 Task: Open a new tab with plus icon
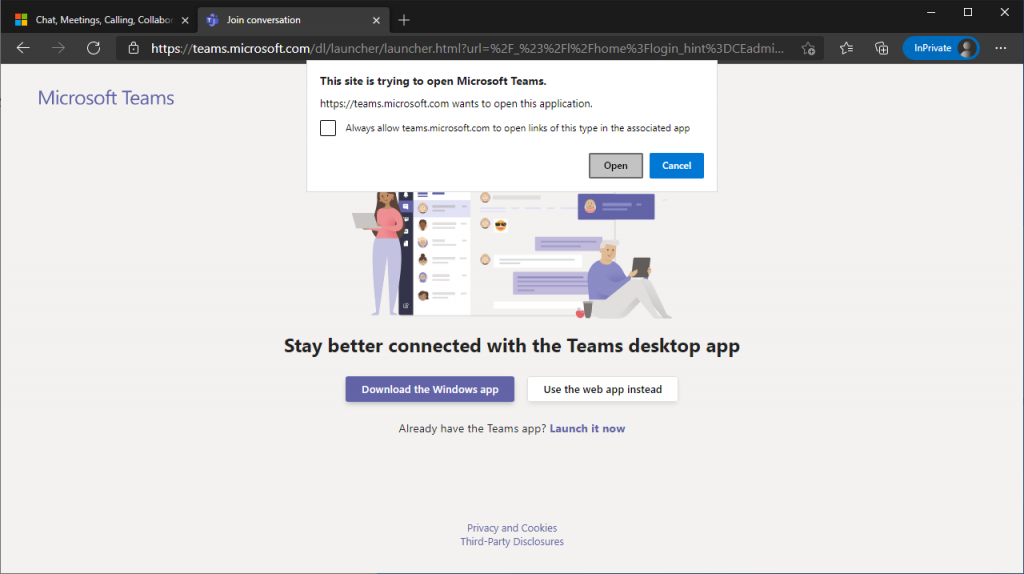click(404, 20)
